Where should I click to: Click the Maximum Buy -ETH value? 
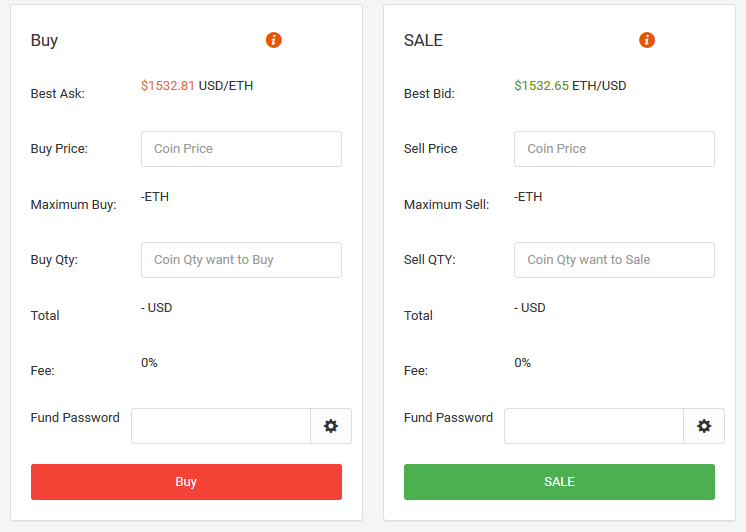pos(155,197)
